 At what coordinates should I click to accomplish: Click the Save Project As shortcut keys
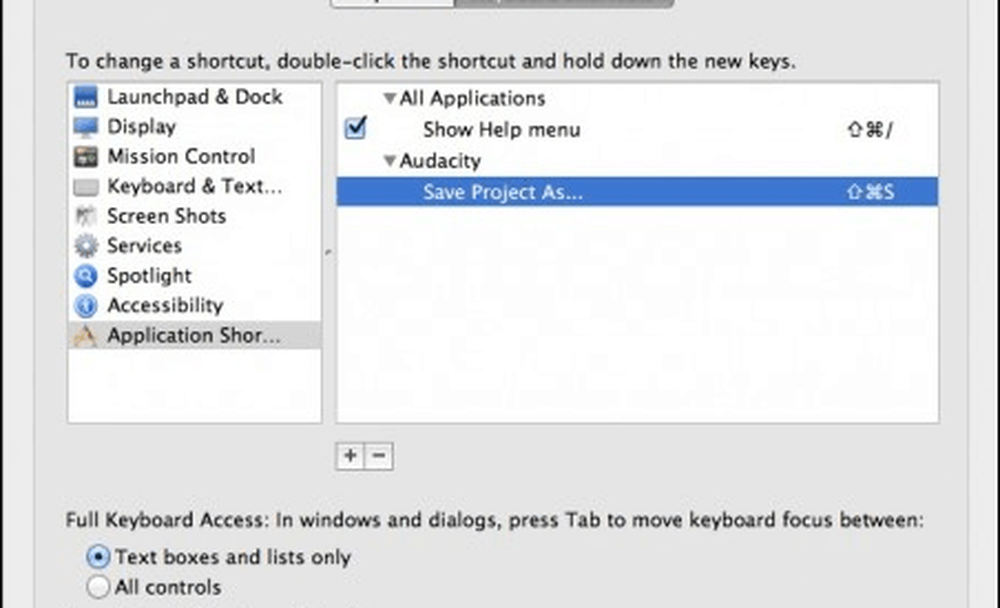click(869, 192)
